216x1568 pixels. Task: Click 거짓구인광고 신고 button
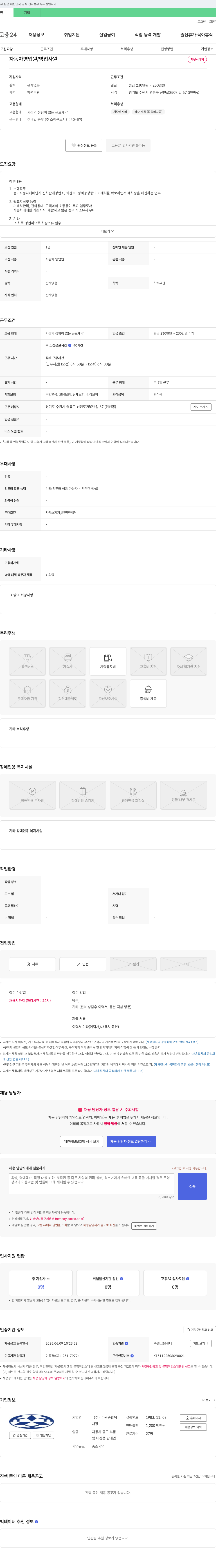tap(200, 1330)
